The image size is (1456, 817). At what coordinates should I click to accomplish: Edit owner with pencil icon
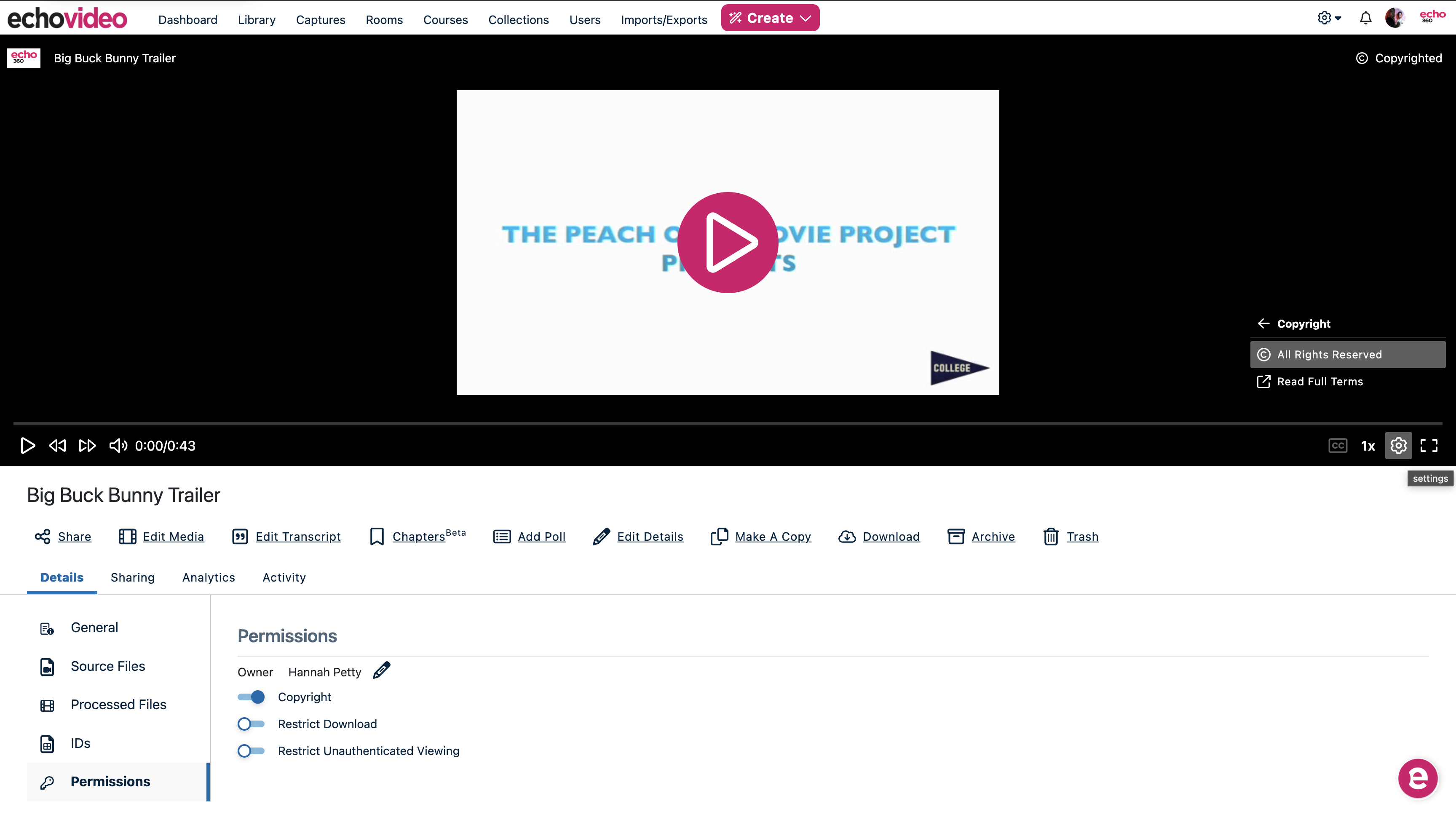[382, 671]
